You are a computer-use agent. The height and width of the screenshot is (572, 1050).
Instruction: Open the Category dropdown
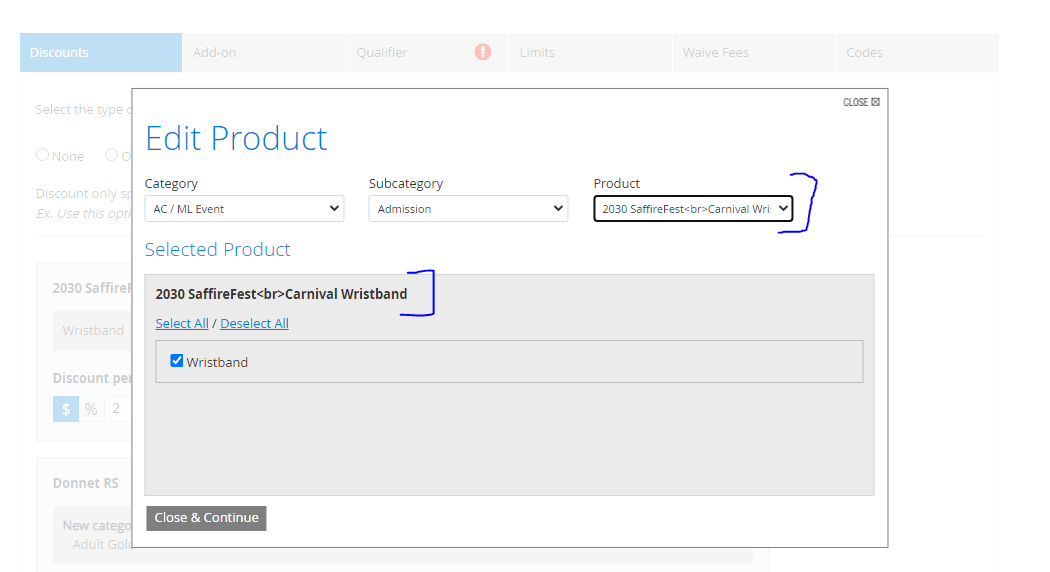point(244,209)
